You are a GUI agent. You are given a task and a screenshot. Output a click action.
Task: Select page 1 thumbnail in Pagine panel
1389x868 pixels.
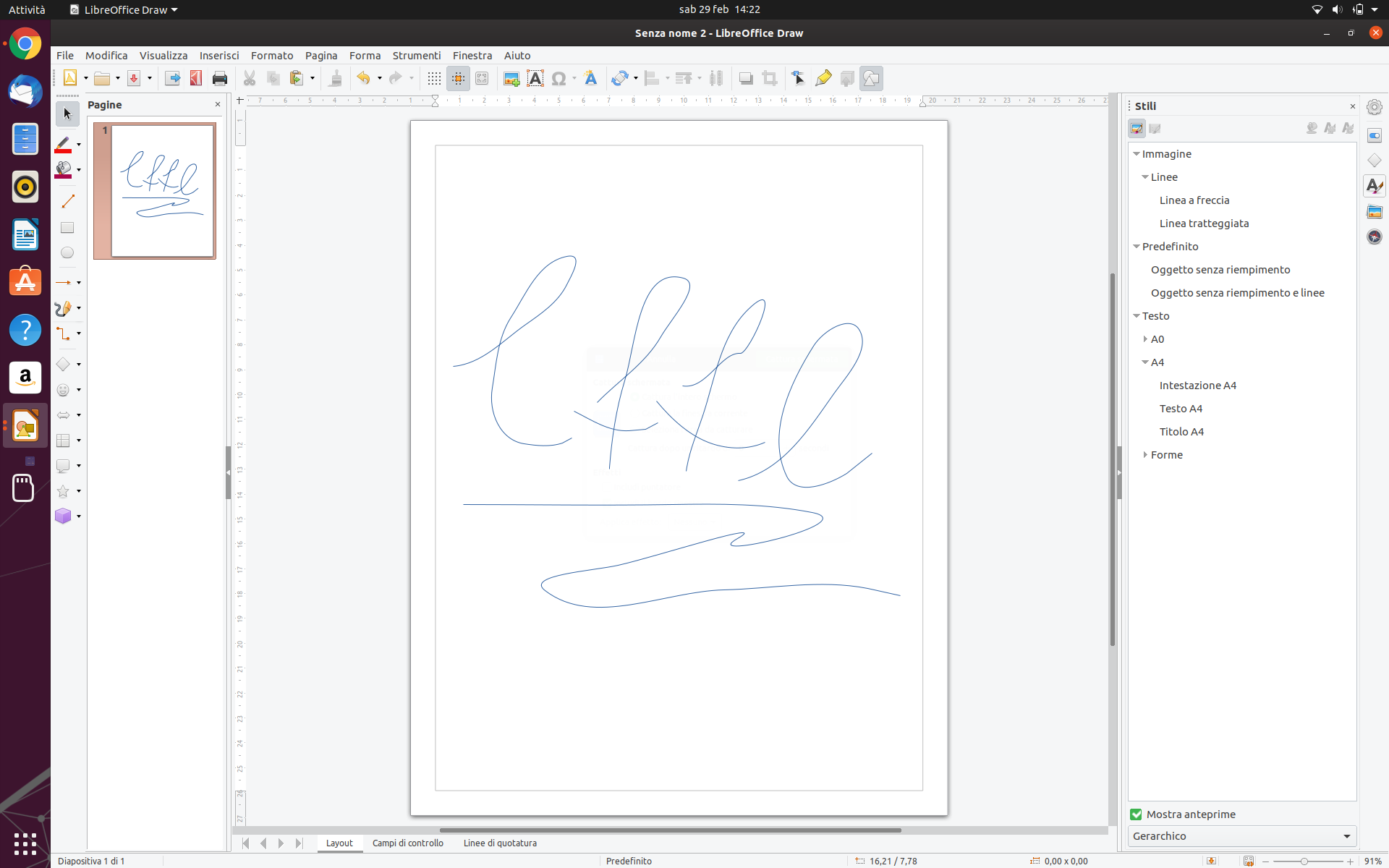(163, 191)
